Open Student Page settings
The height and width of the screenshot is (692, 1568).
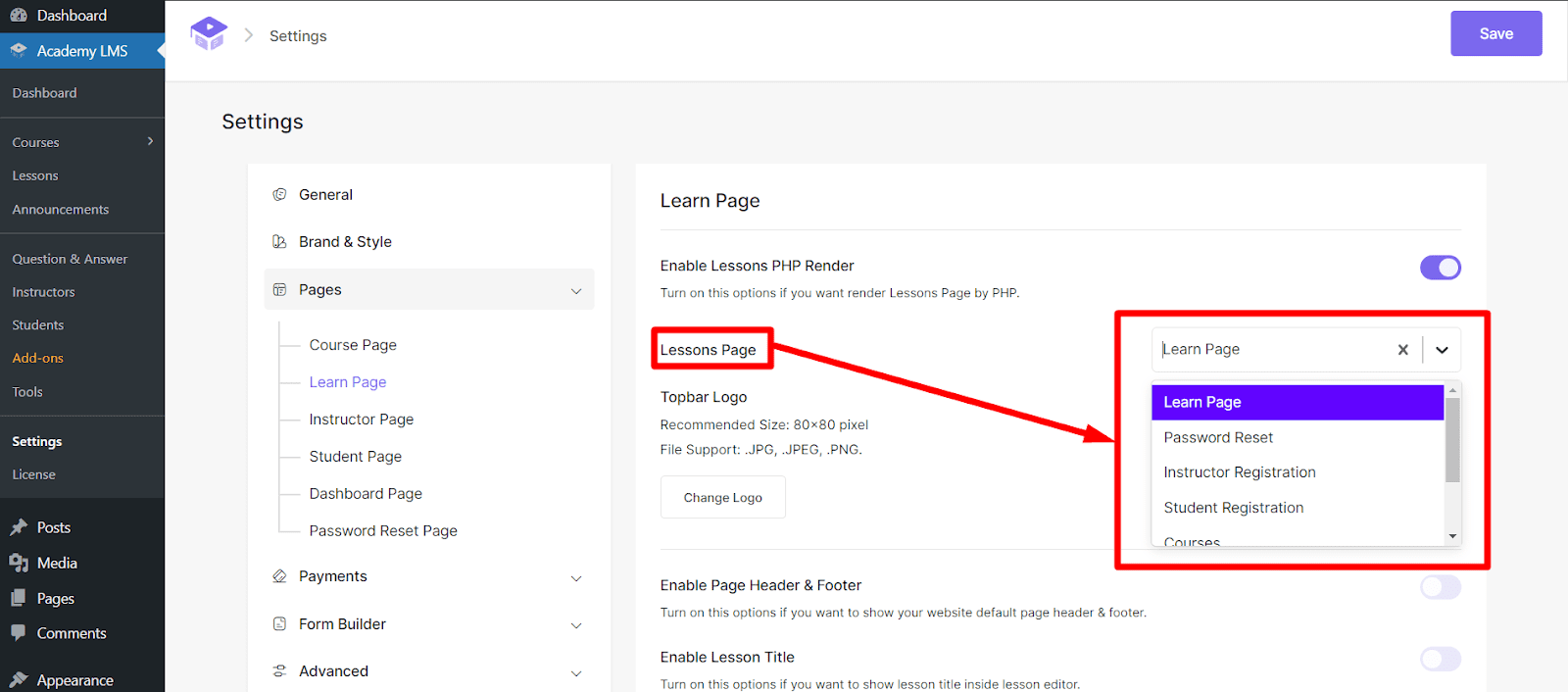356,457
